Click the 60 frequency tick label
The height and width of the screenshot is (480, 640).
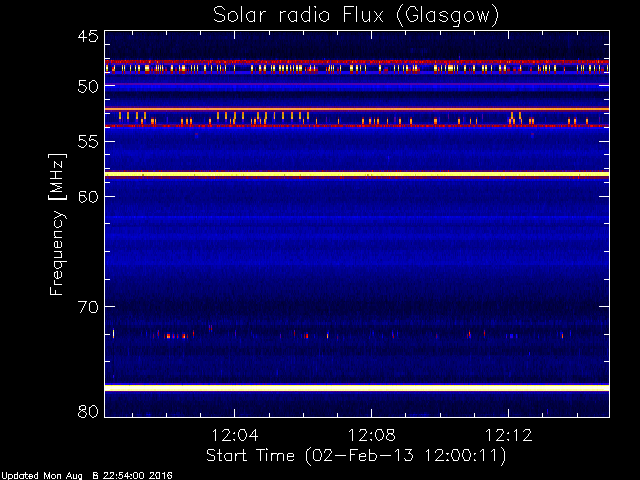click(88, 196)
